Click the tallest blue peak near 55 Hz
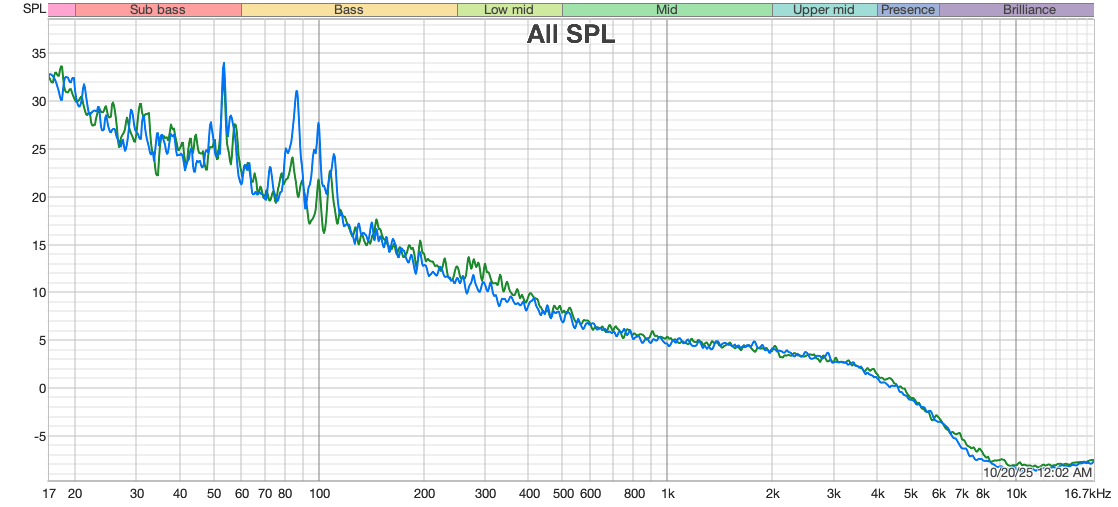This screenshot has height=507, width=1118. click(224, 64)
